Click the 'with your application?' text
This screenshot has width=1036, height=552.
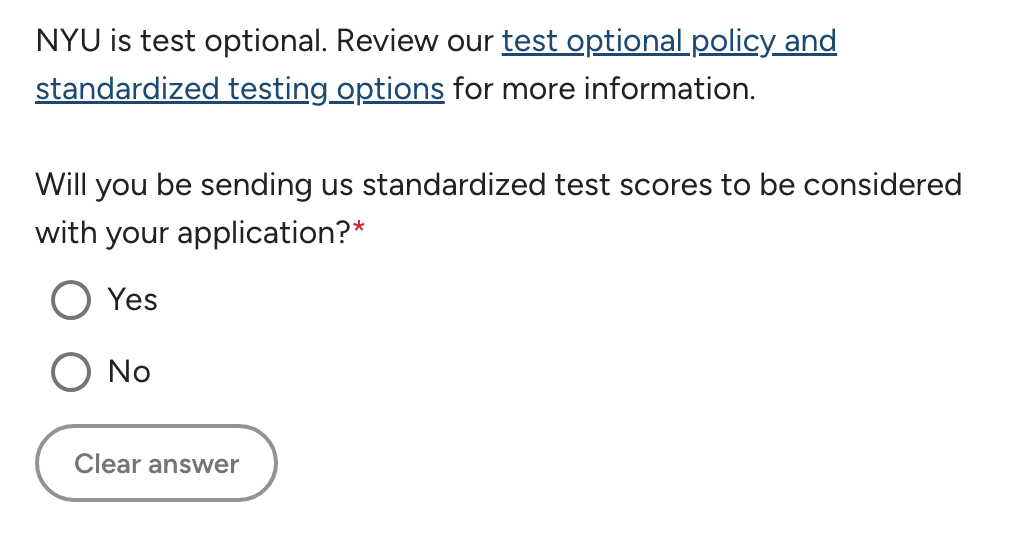192,234
